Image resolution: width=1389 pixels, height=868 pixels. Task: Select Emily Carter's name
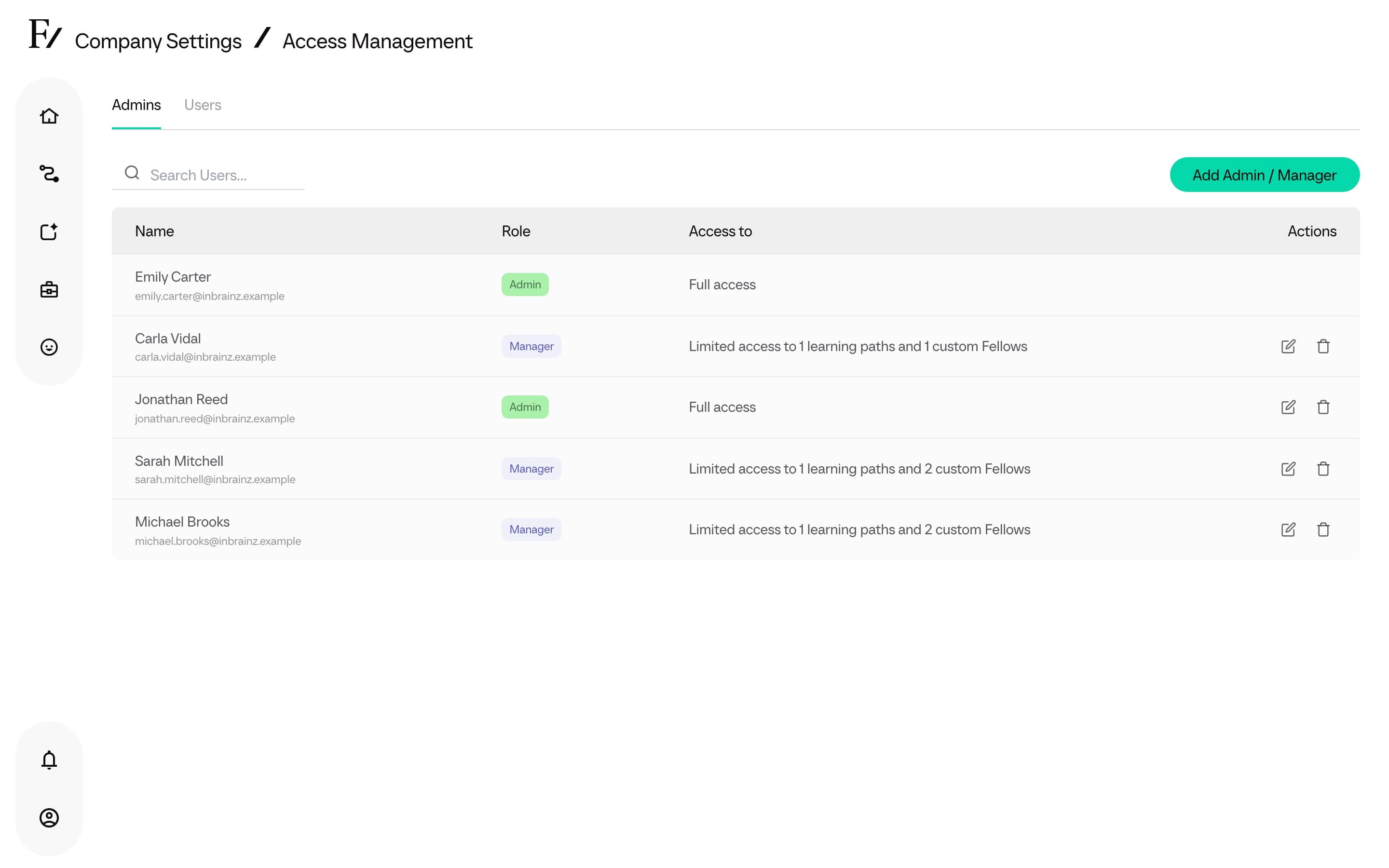[173, 277]
